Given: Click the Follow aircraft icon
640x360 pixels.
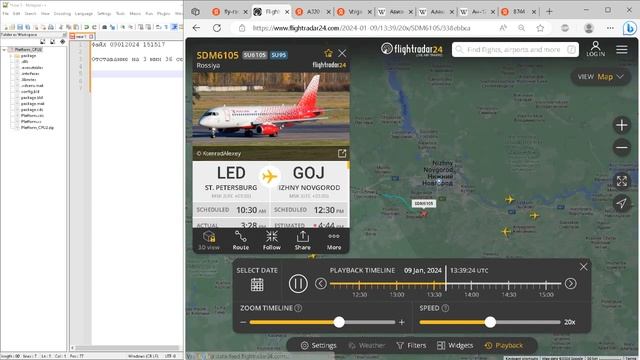Looking at the screenshot, I should tap(271, 240).
